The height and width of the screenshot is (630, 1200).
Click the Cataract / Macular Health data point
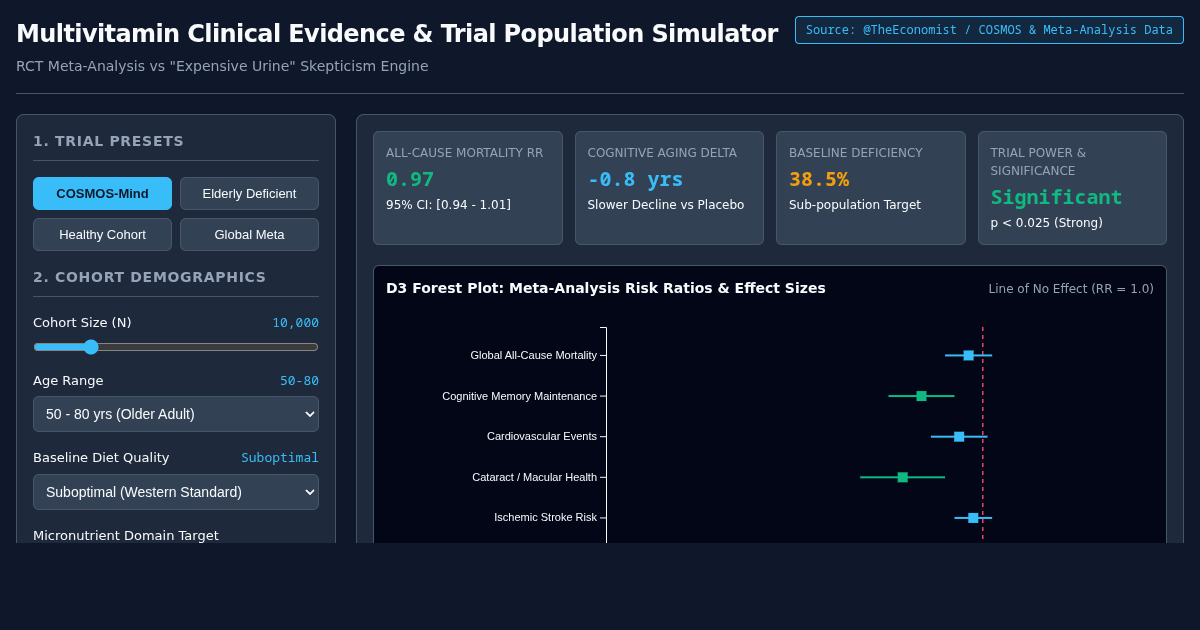tap(902, 477)
